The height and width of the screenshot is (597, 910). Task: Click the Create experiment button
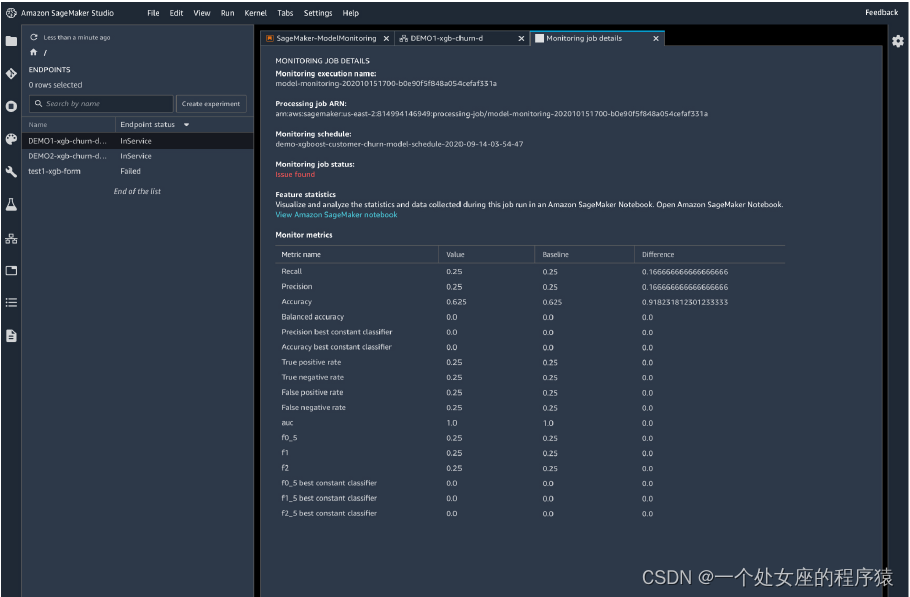[211, 104]
